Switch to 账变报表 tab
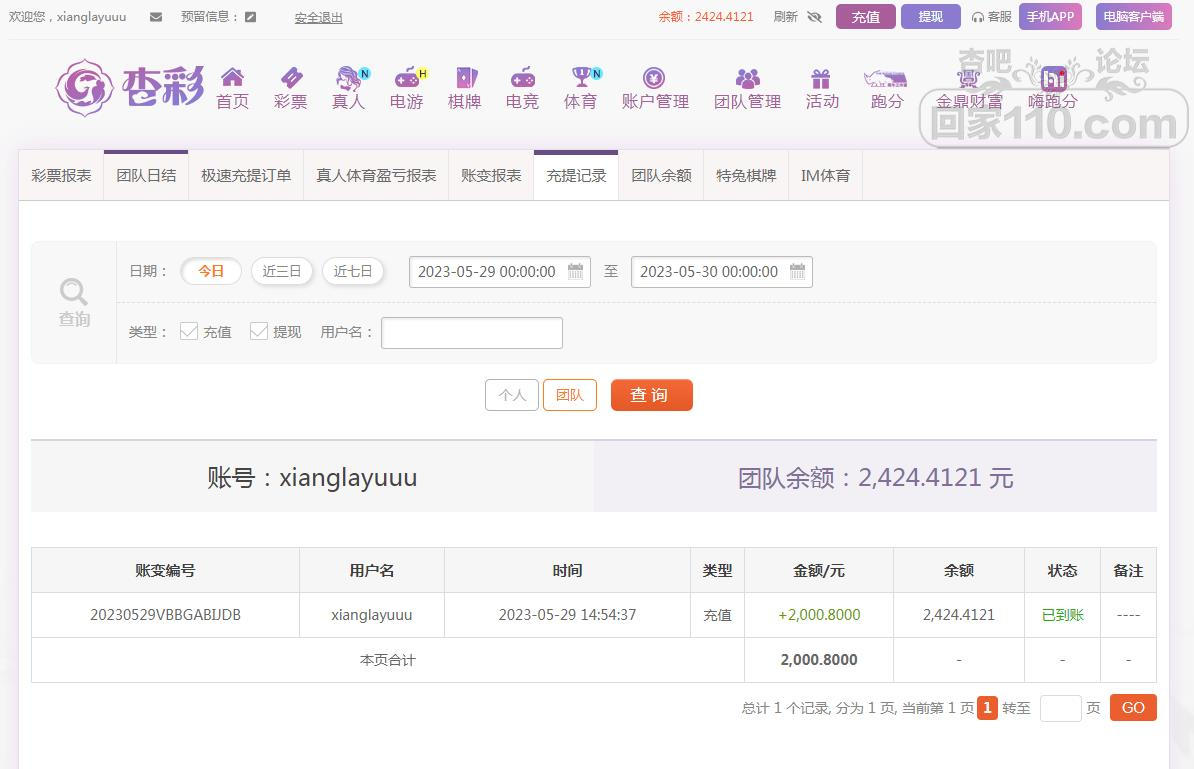The height and width of the screenshot is (769, 1194). click(491, 176)
